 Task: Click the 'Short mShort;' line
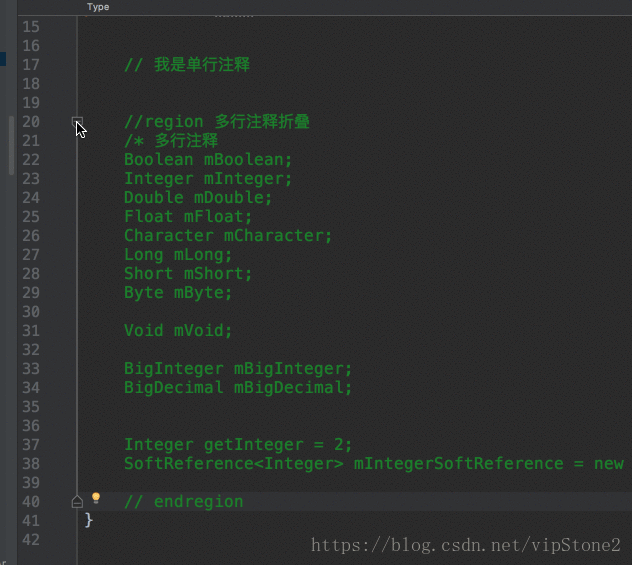click(x=188, y=274)
